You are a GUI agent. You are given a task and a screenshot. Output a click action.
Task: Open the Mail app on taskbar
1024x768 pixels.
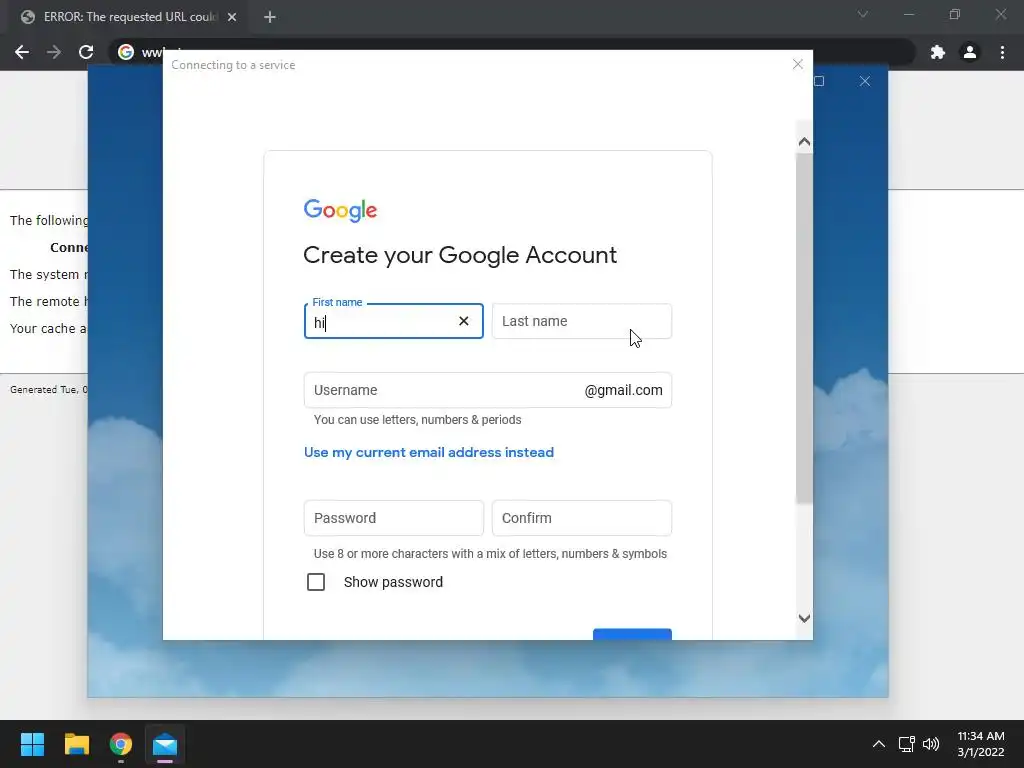pyautogui.click(x=165, y=744)
